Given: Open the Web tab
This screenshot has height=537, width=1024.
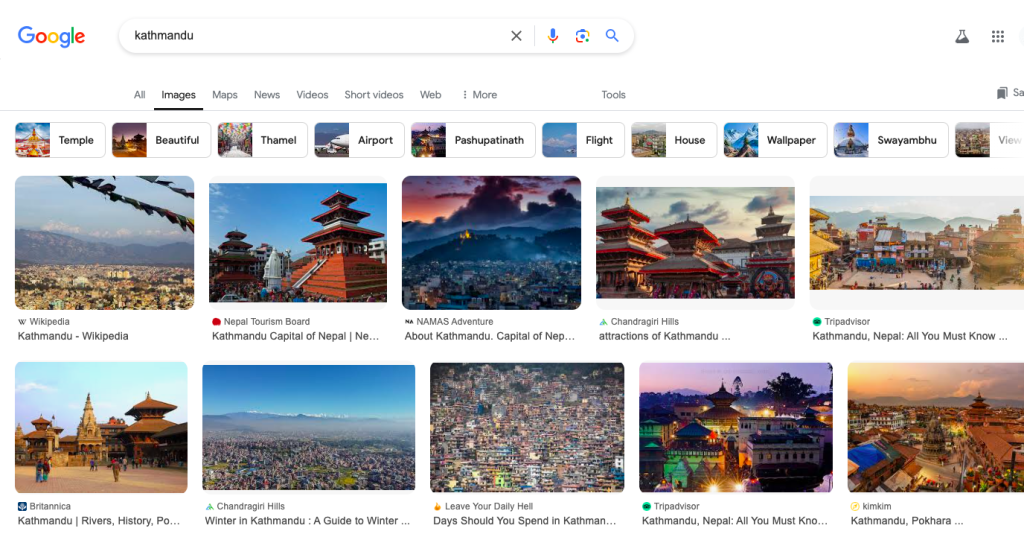Looking at the screenshot, I should 430,95.
